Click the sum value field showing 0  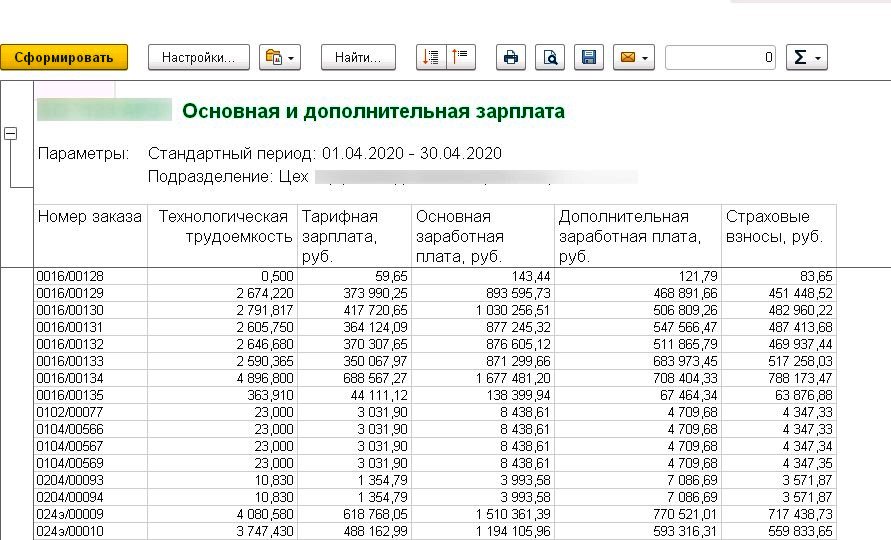coord(721,57)
